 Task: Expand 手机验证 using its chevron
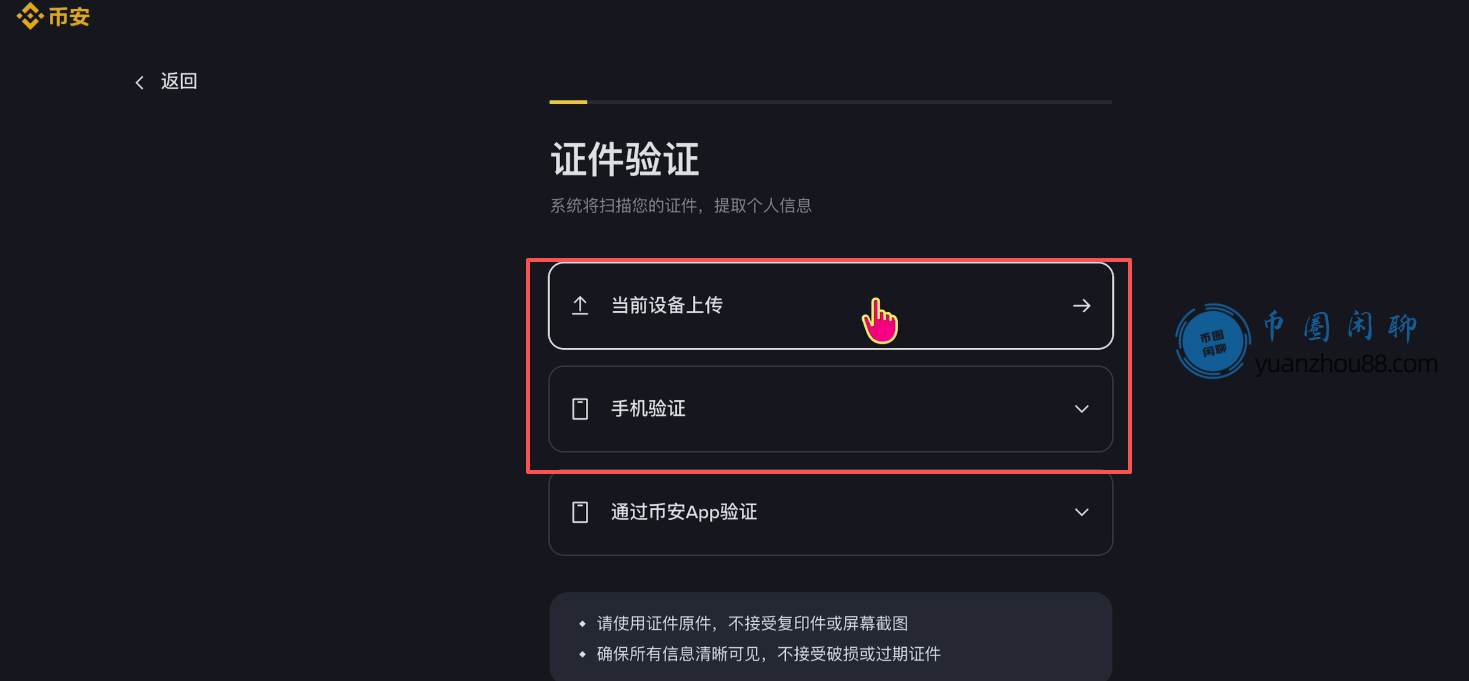[x=1081, y=409]
